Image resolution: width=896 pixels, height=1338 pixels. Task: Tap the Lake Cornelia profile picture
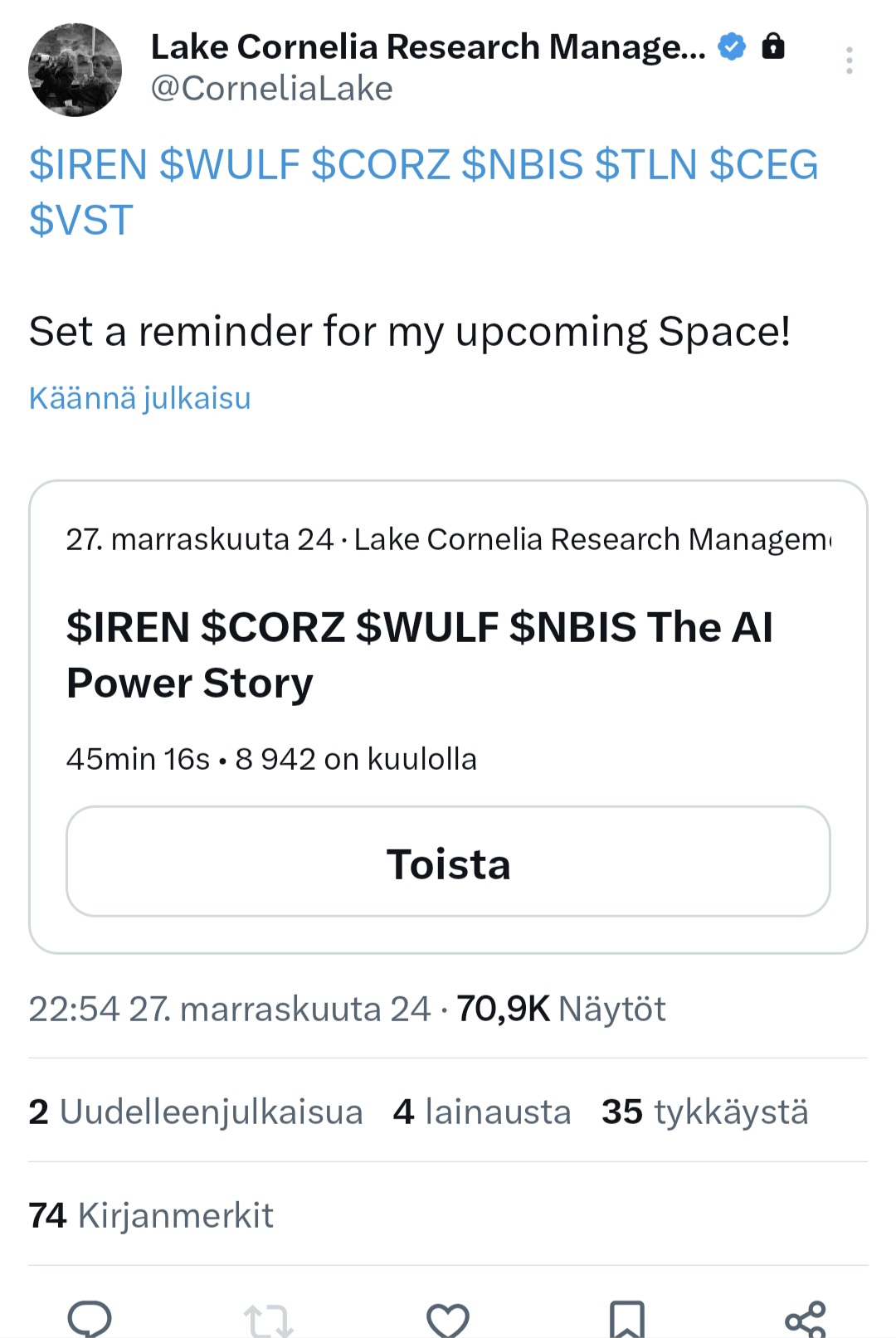75,70
